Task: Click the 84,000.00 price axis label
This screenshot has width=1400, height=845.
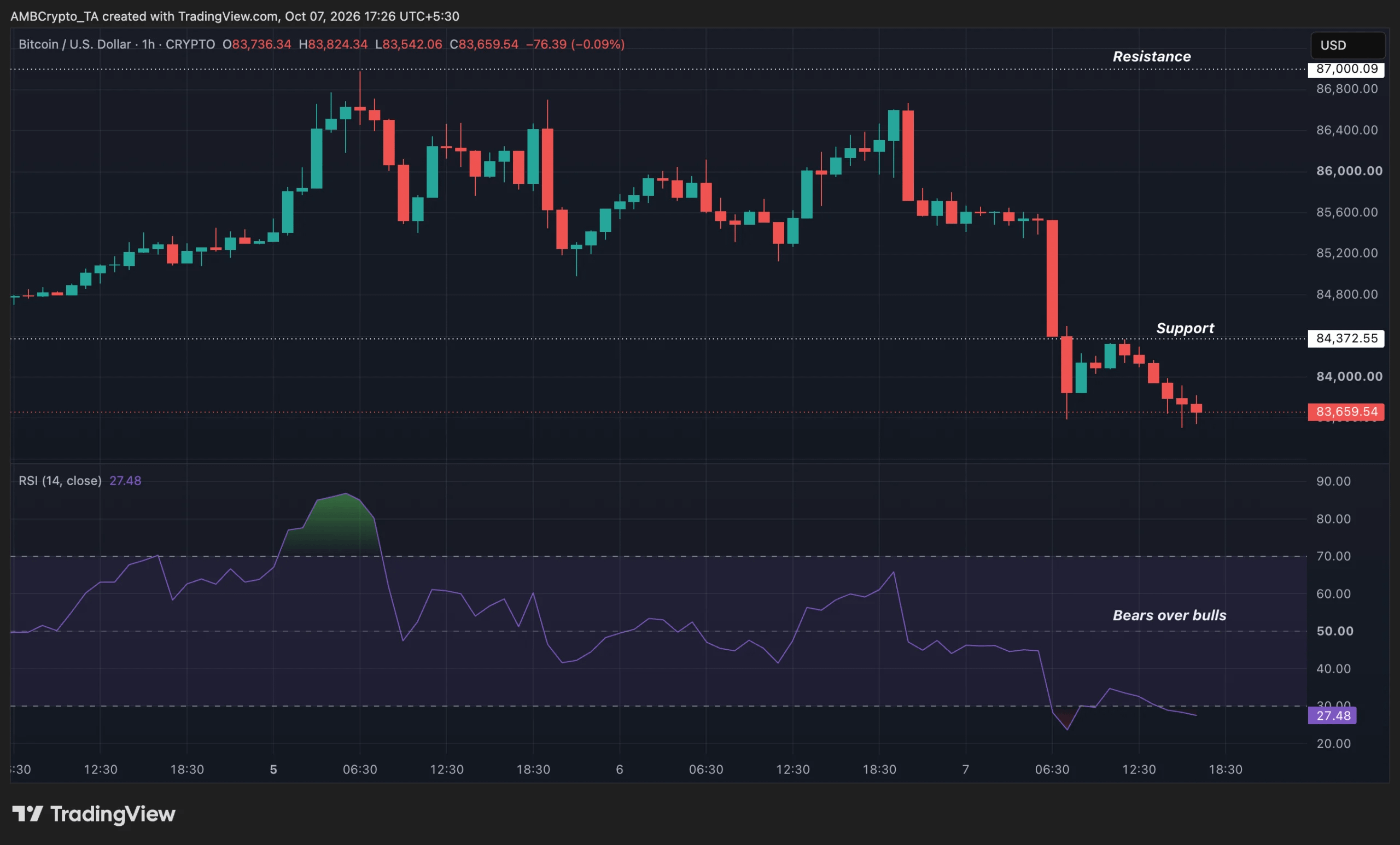Action: (x=1350, y=376)
